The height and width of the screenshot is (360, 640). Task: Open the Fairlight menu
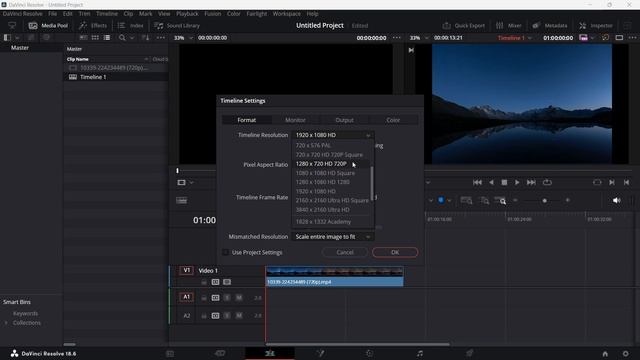tap(257, 14)
